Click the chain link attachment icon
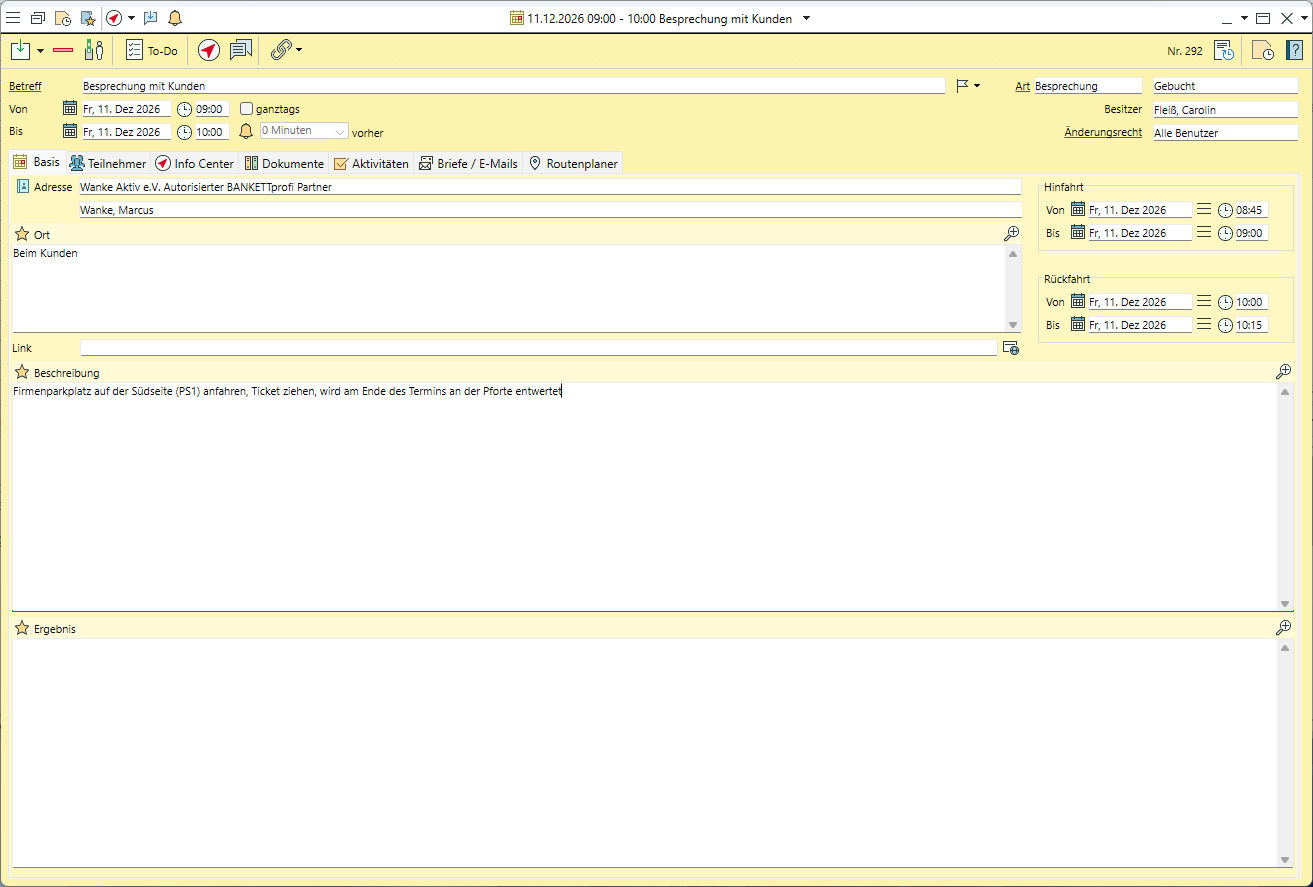The image size is (1313, 887). pos(281,50)
